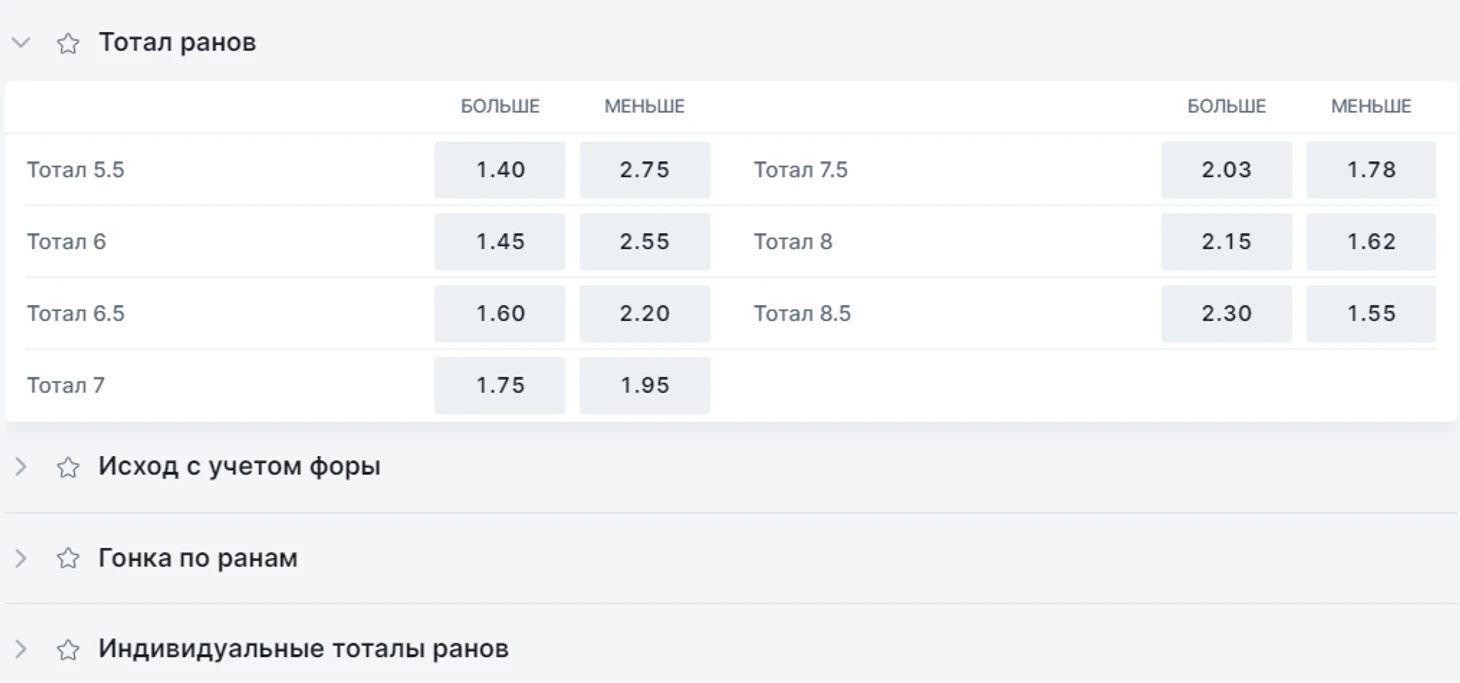The width and height of the screenshot is (1460, 683).
Task: Bet on Тотал 6.5 больше 1.60
Action: coord(499,314)
